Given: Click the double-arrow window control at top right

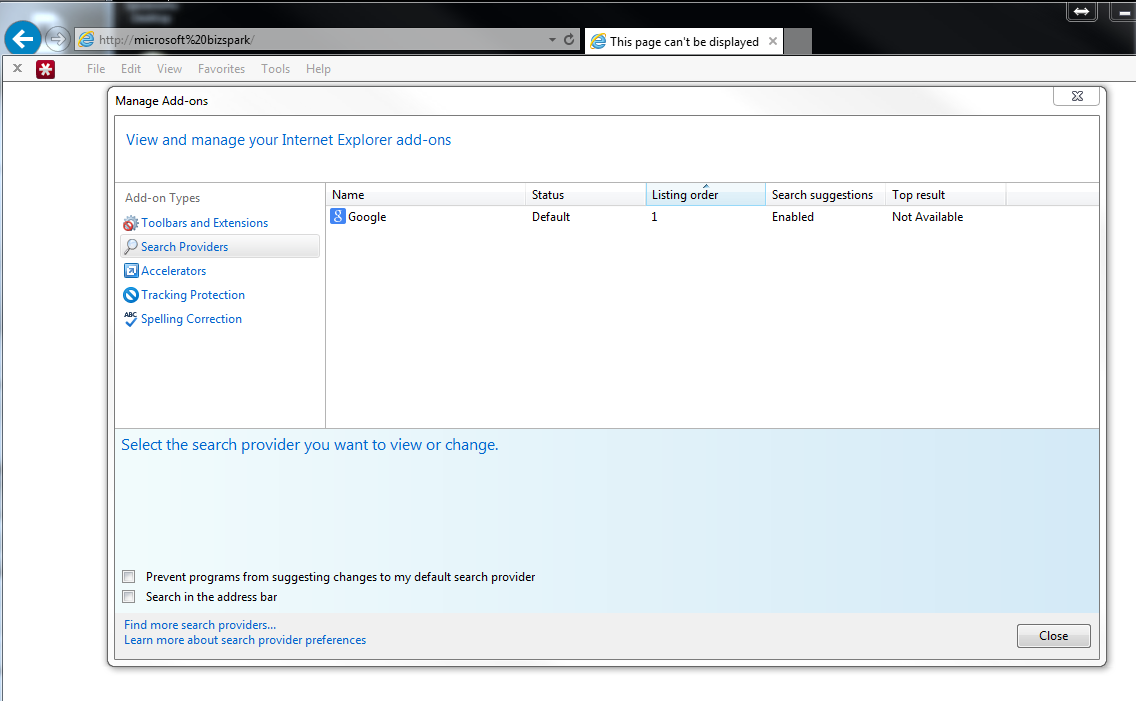Looking at the screenshot, I should coord(1082,11).
